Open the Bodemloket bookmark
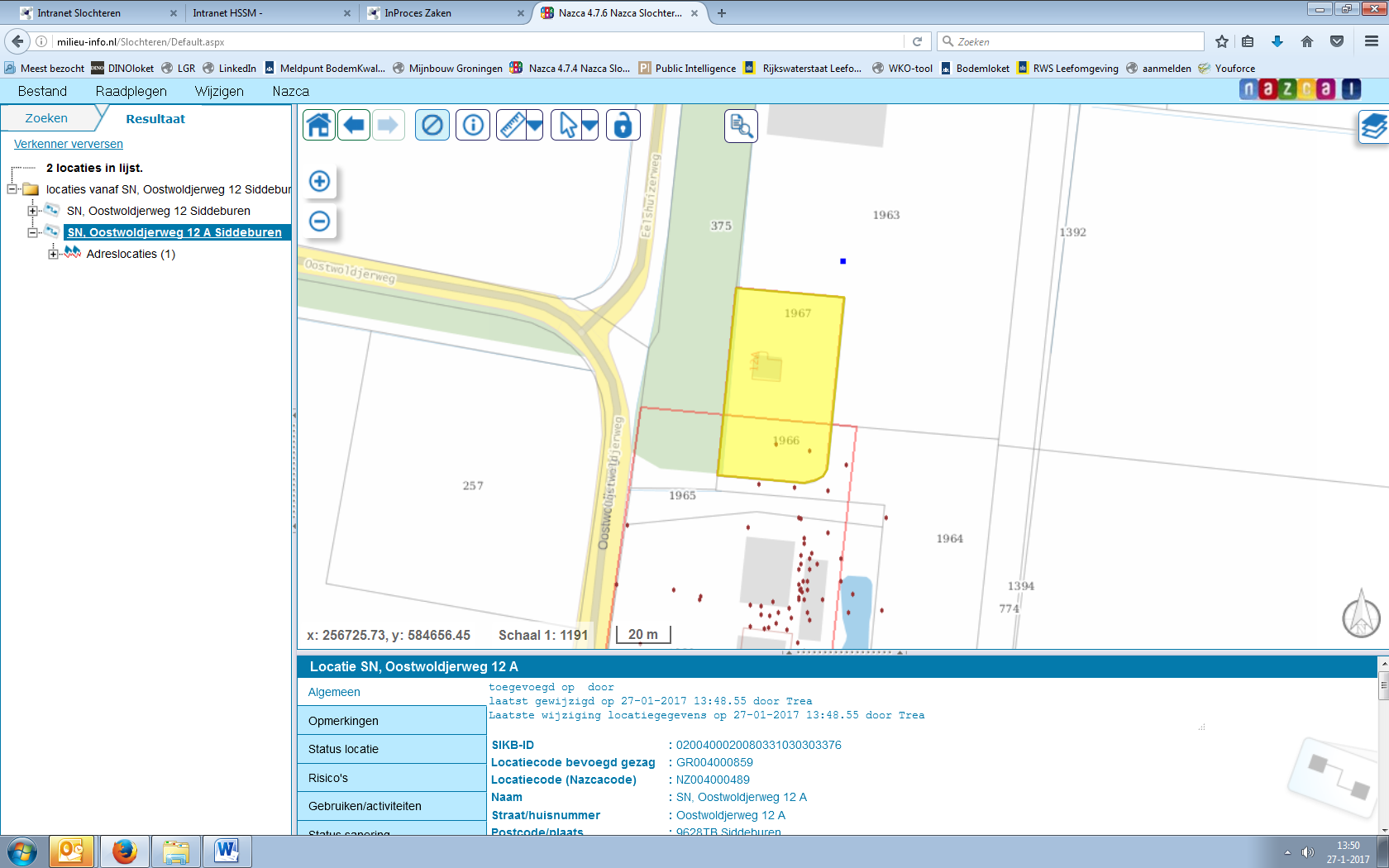This screenshot has height=868, width=1389. click(975, 69)
